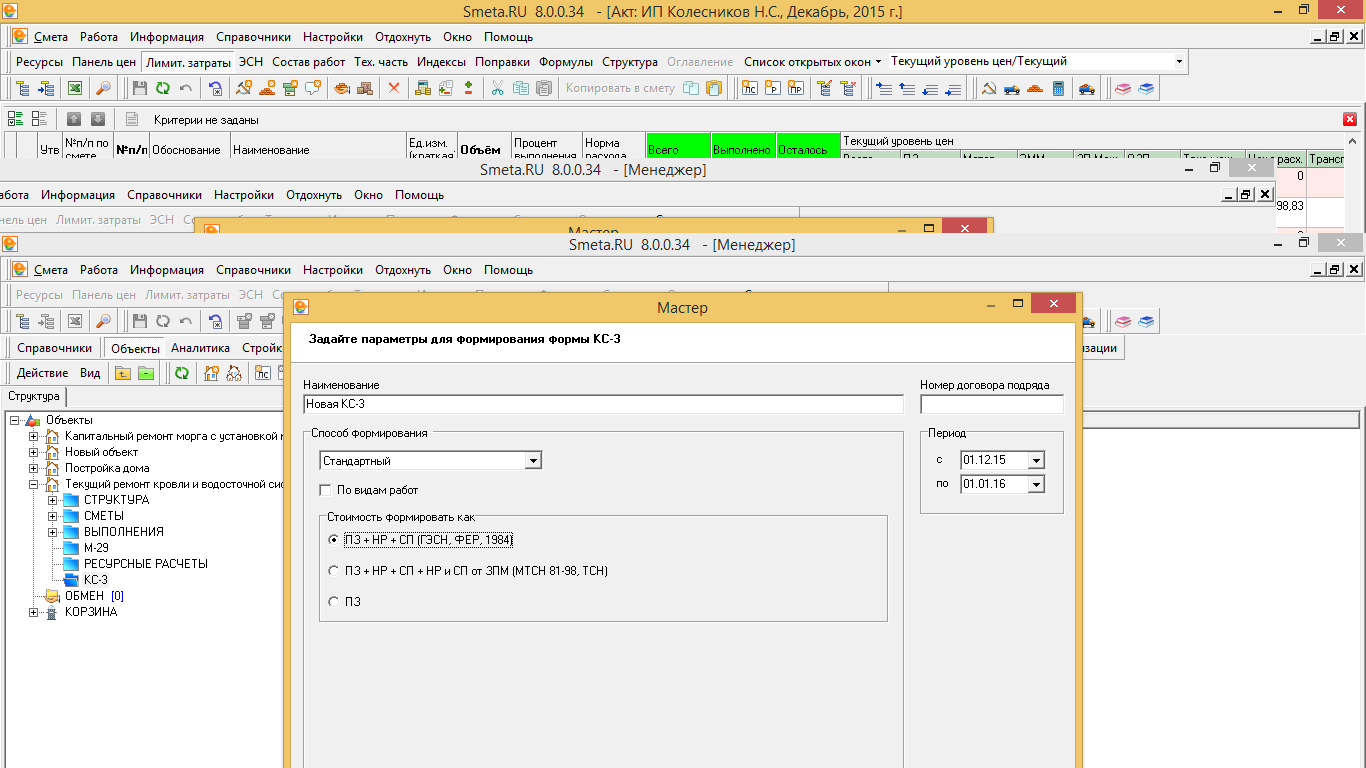Viewport: 1366px width, 768px height.
Task: Click the undo arrow icon in the act window toolbar
Action: [186, 88]
